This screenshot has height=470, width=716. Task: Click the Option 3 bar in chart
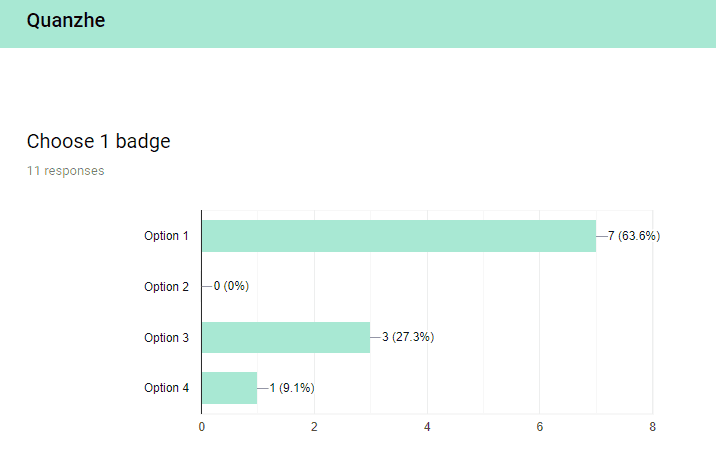click(x=286, y=337)
